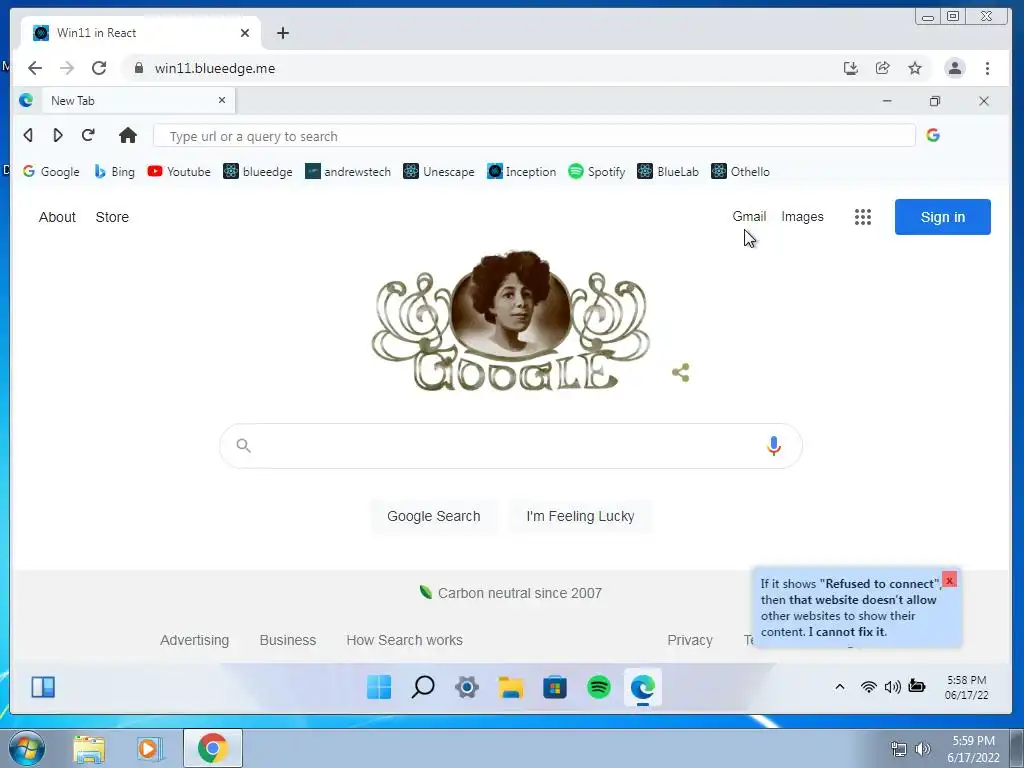
Task: Open the Bing bookmark
Action: [x=114, y=172]
